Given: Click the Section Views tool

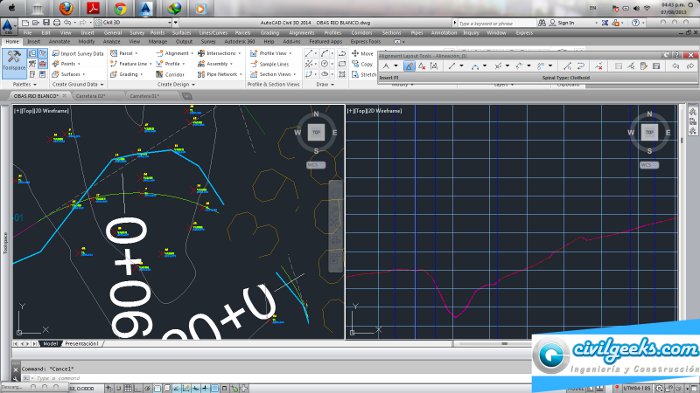Looking at the screenshot, I should tap(273, 74).
